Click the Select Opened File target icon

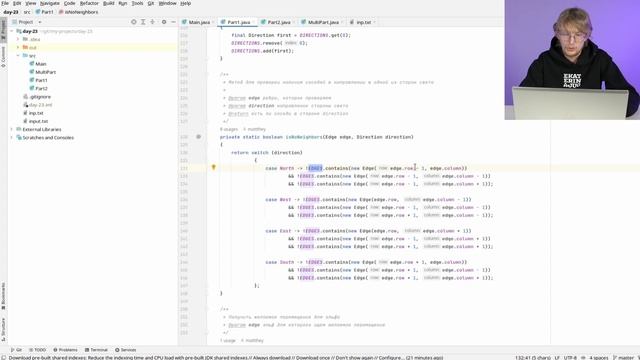(133, 22)
